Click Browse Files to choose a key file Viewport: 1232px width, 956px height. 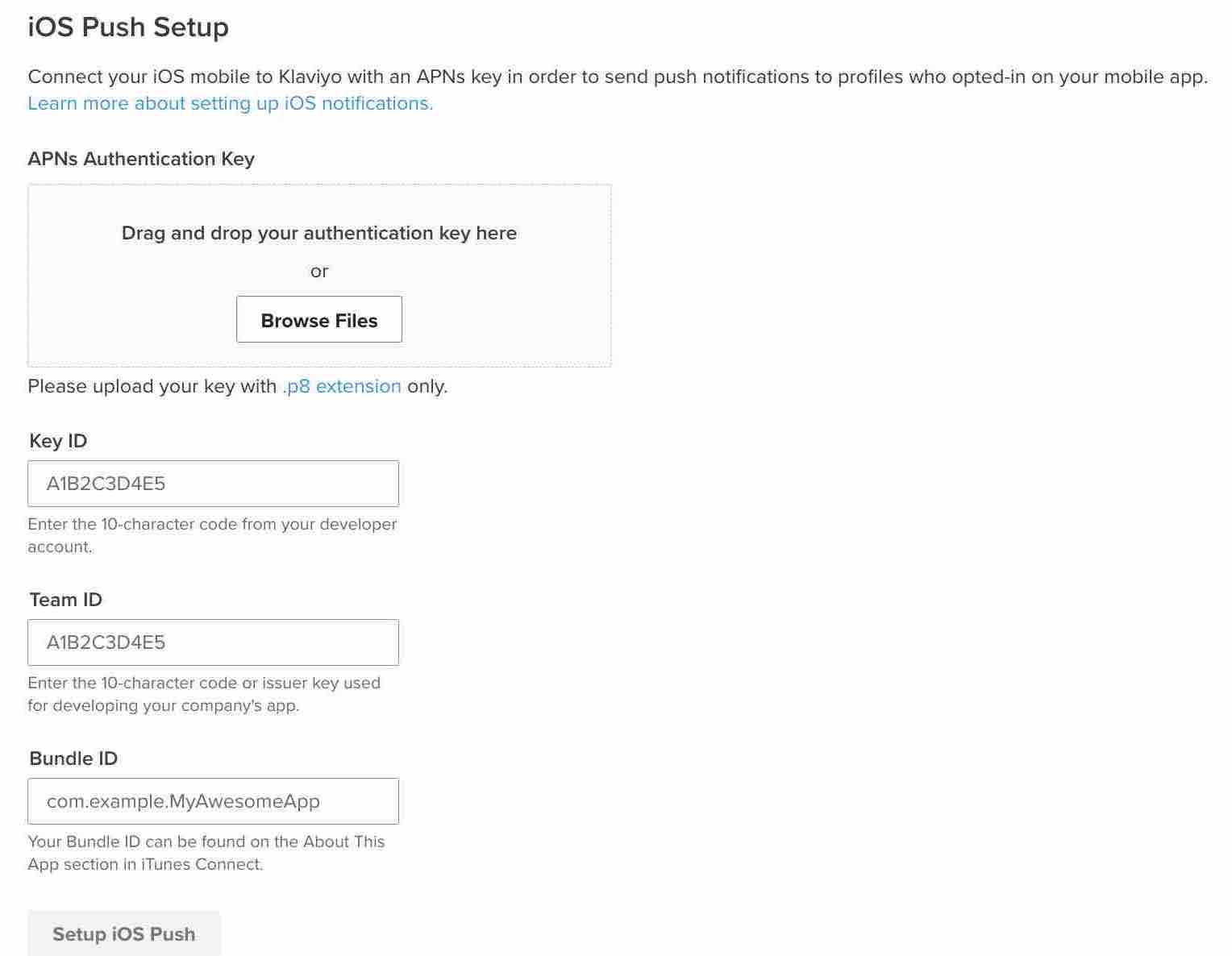point(318,319)
